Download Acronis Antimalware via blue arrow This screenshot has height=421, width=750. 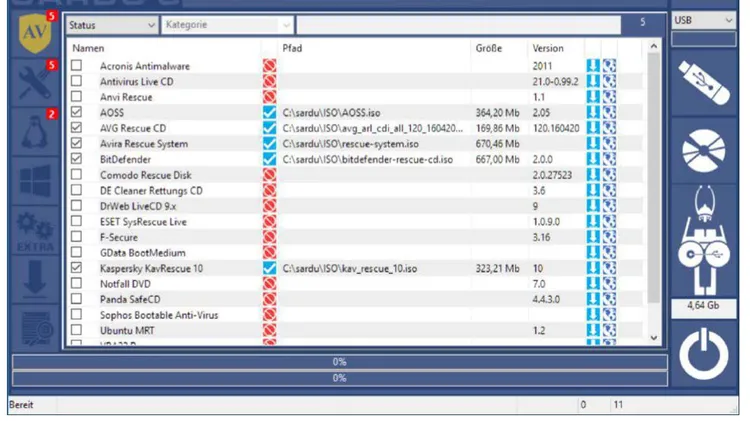pyautogui.click(x=593, y=66)
